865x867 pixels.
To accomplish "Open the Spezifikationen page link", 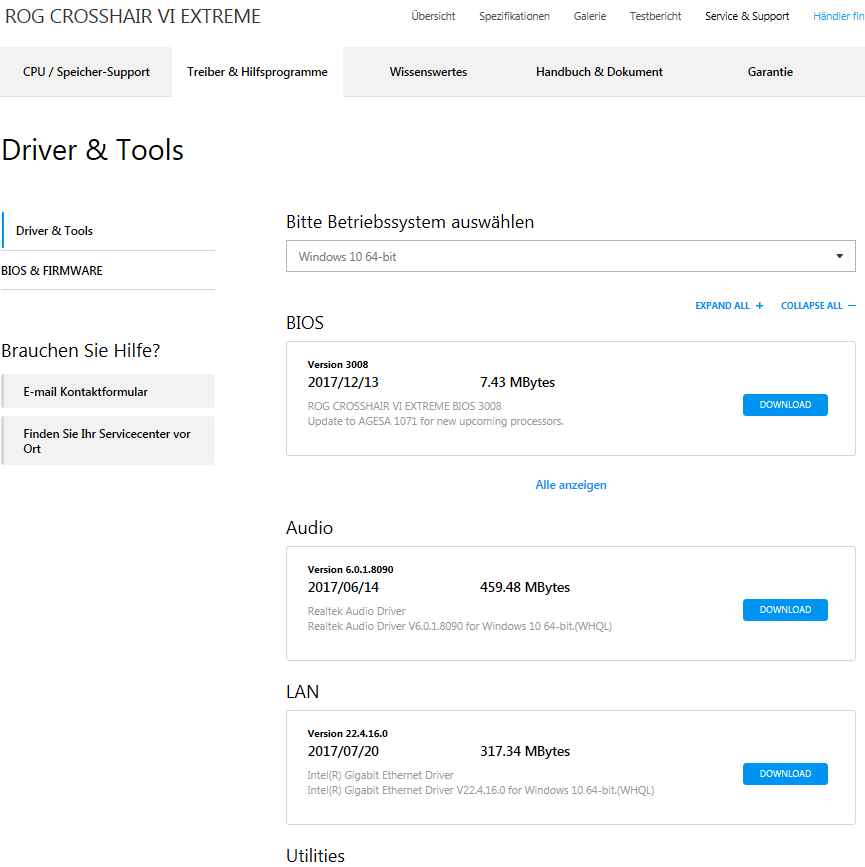I will (514, 17).
